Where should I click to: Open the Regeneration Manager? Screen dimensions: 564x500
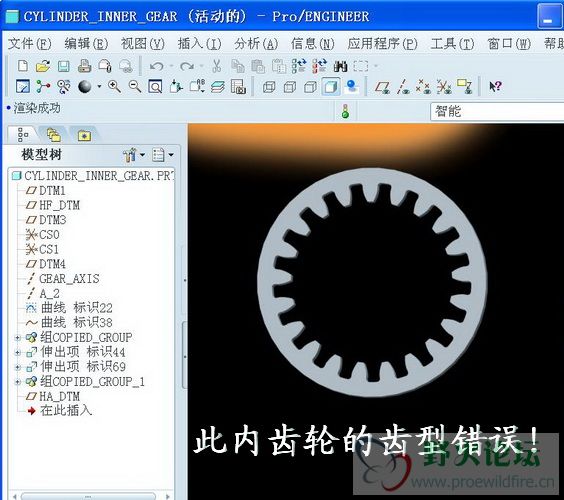click(319, 66)
